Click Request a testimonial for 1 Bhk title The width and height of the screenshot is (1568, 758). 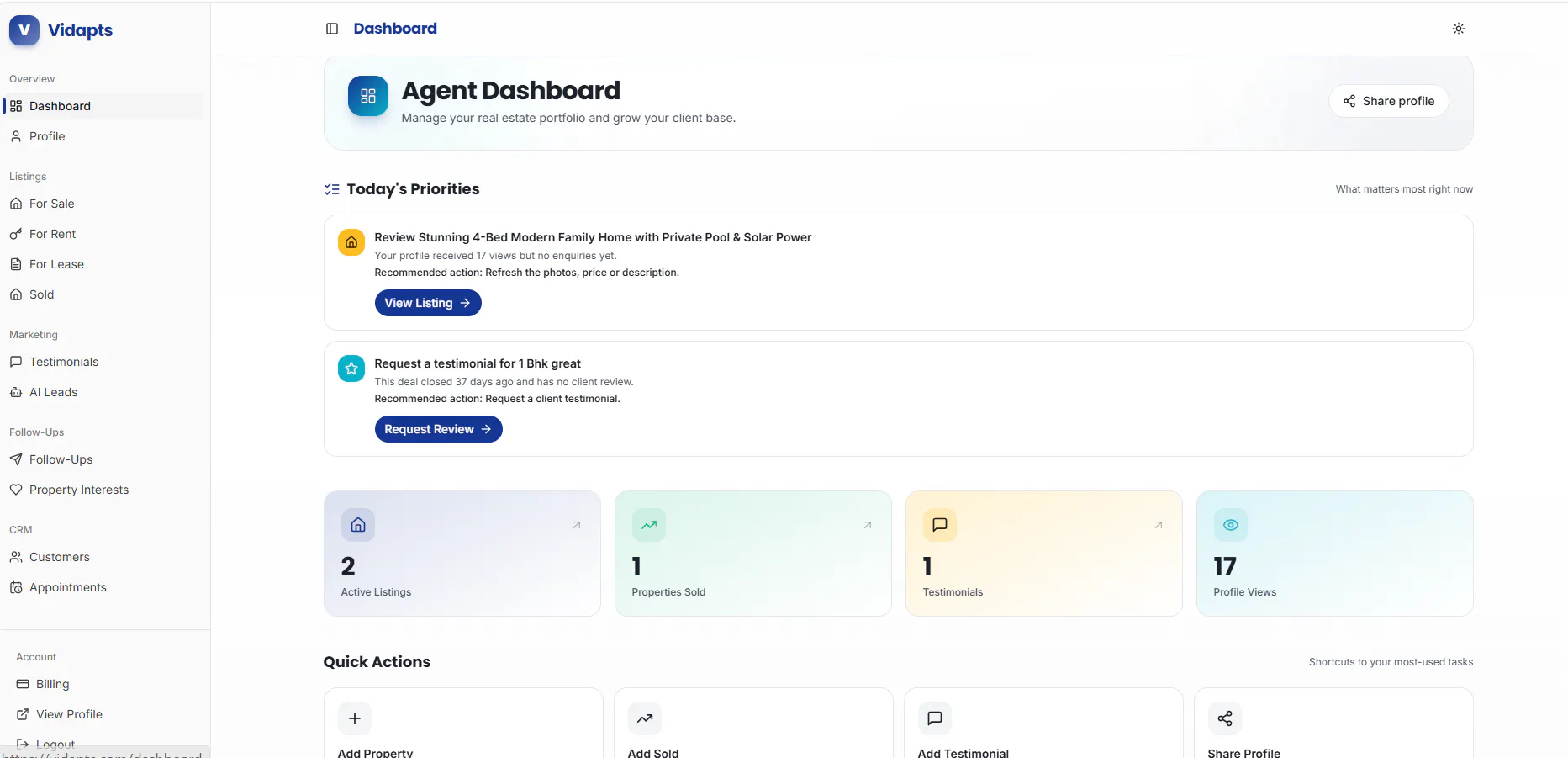click(478, 363)
